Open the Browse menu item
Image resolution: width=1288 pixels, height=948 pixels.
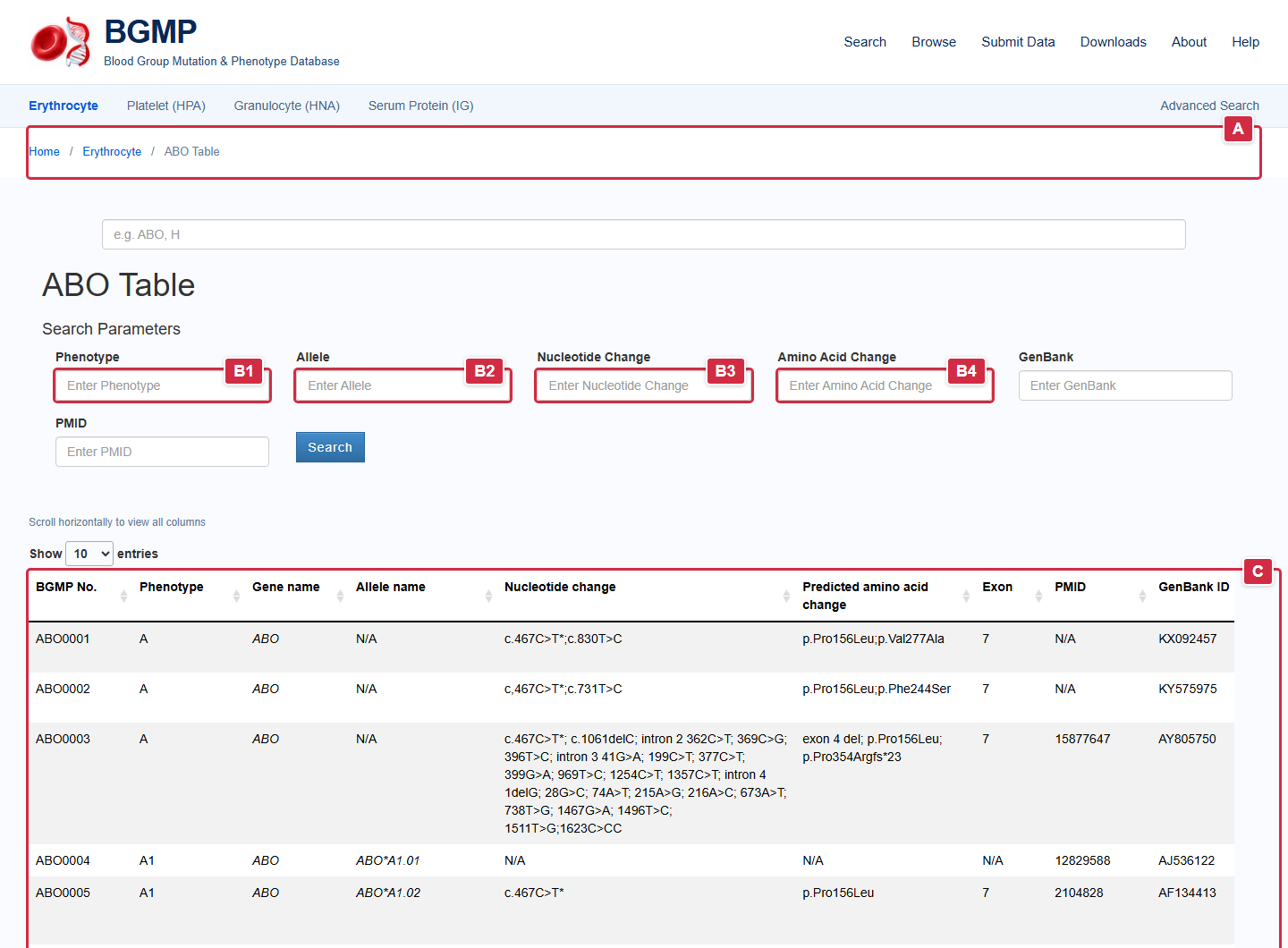click(934, 42)
